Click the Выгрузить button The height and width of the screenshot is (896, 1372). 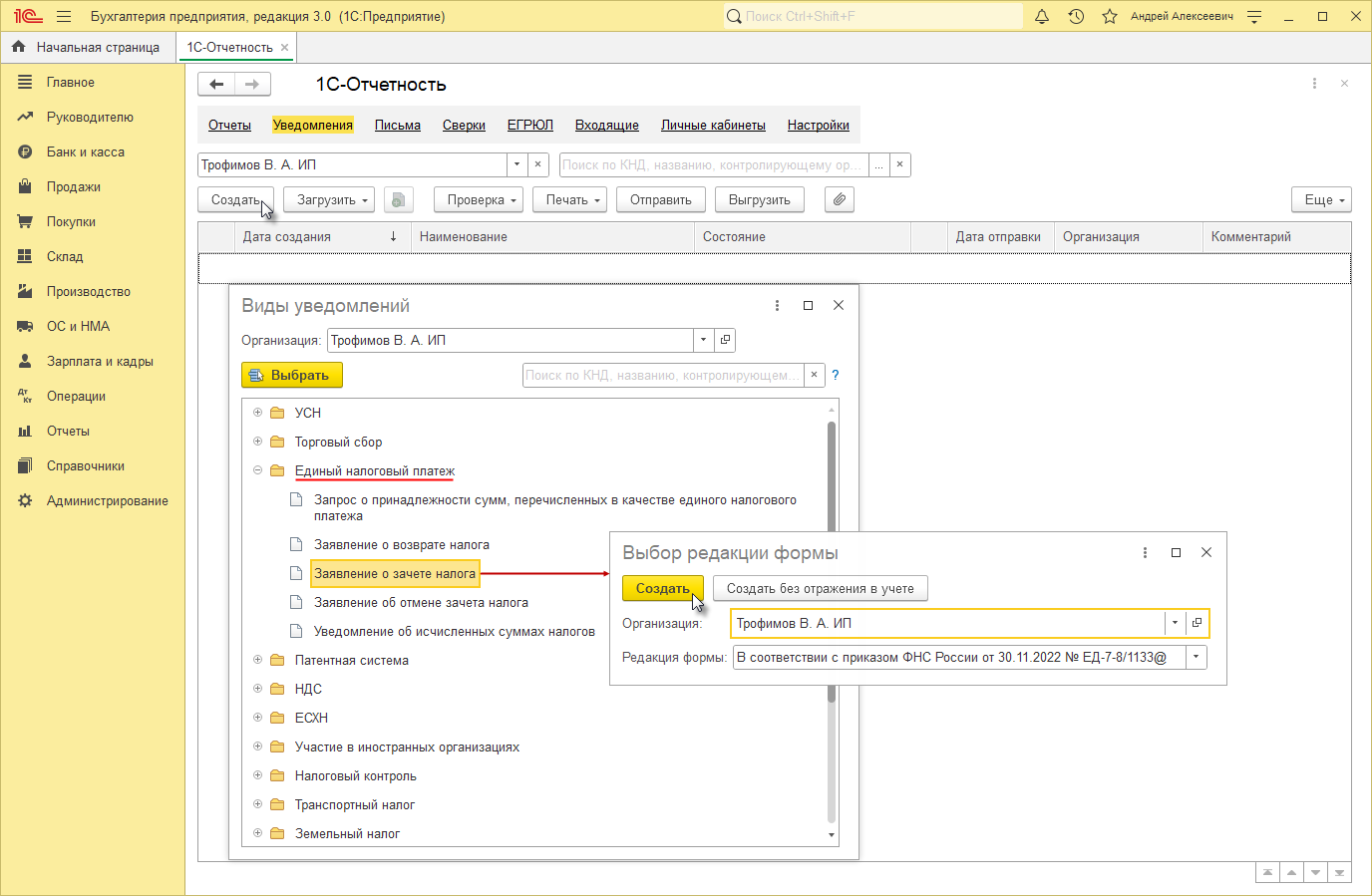coord(760,200)
